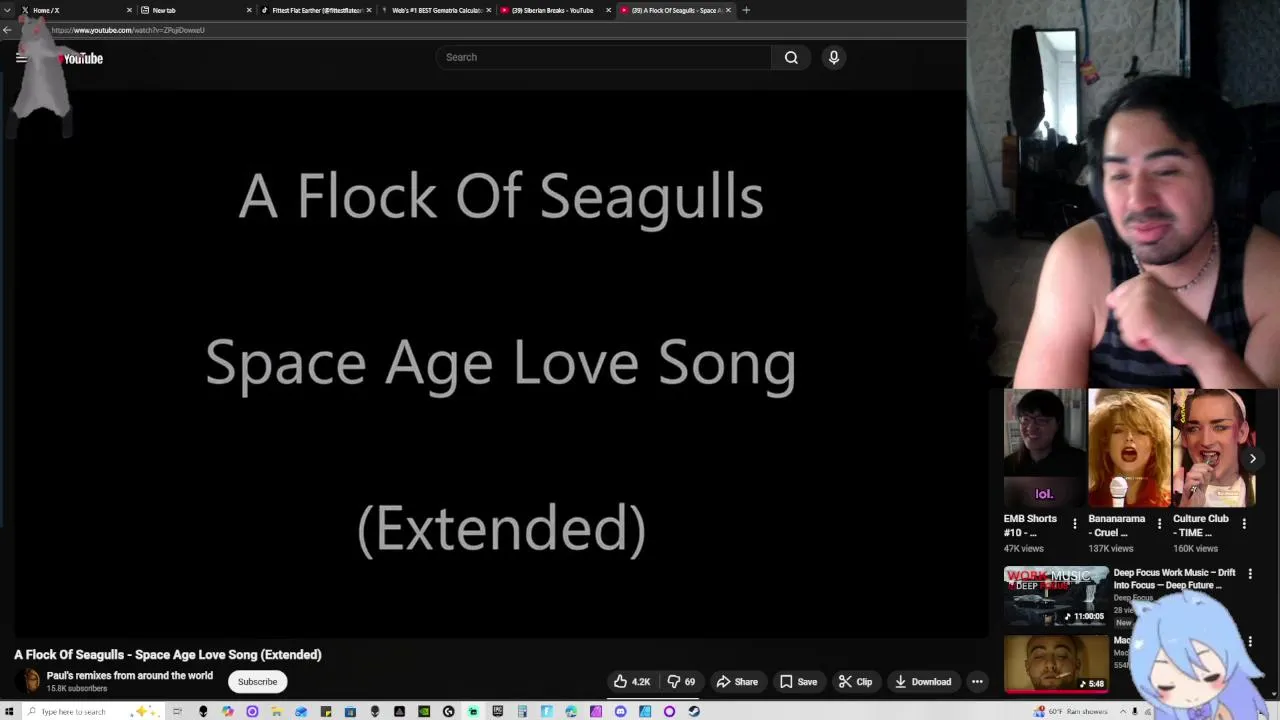Open File Explorer from the taskbar

(x=276, y=711)
